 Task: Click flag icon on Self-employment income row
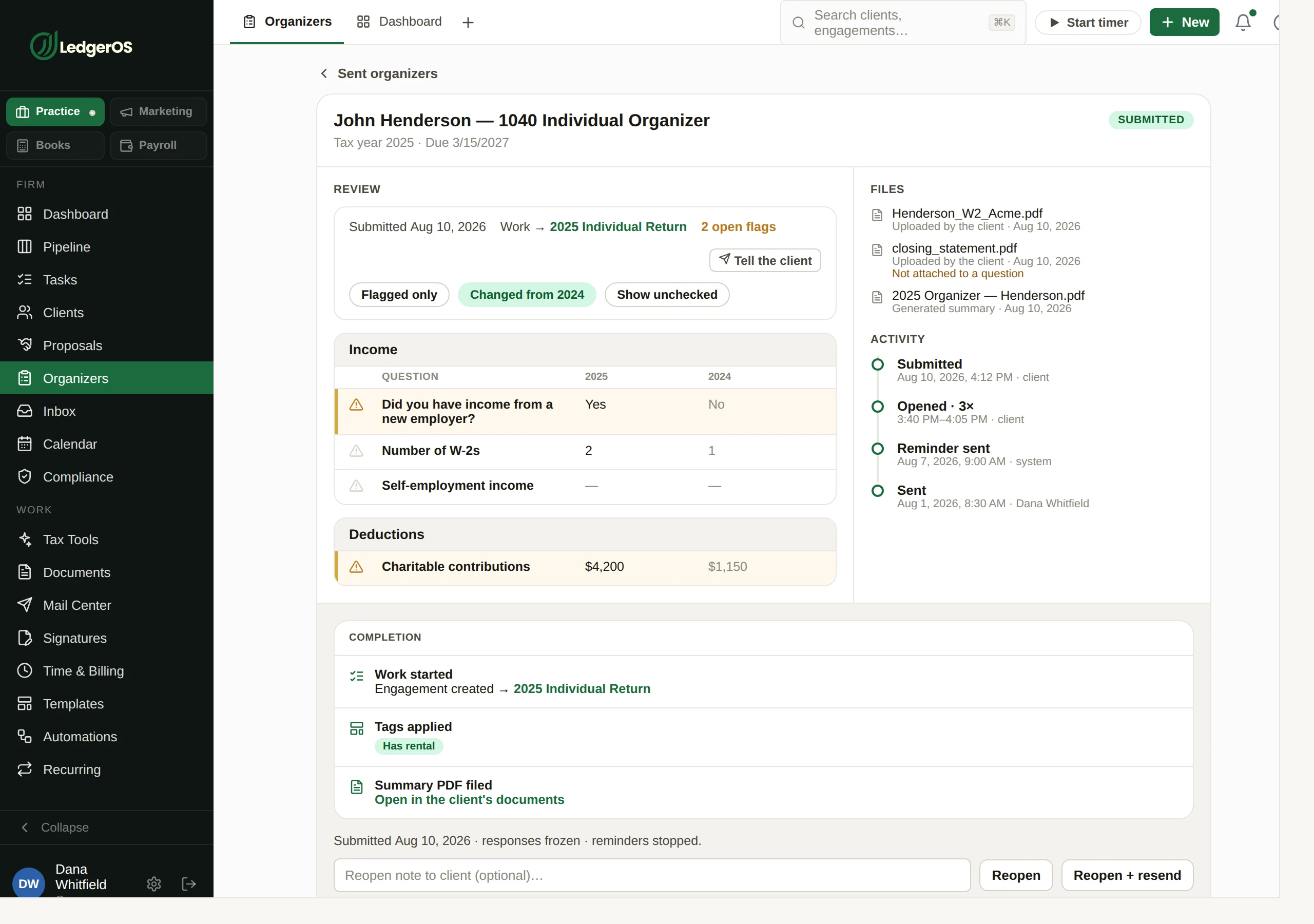tap(356, 486)
